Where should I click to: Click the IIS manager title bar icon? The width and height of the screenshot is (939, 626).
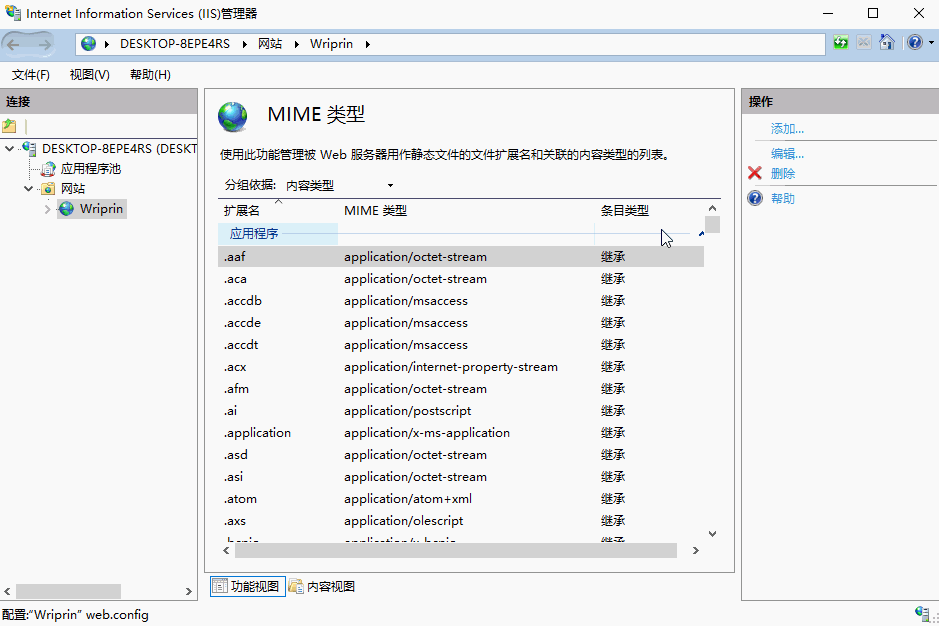[x=13, y=13]
